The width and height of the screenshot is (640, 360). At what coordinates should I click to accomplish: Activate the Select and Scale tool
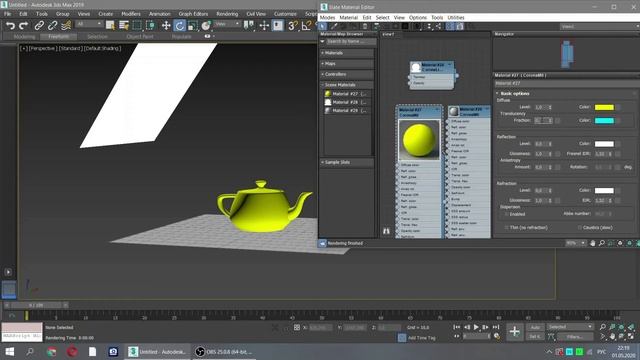(193, 26)
